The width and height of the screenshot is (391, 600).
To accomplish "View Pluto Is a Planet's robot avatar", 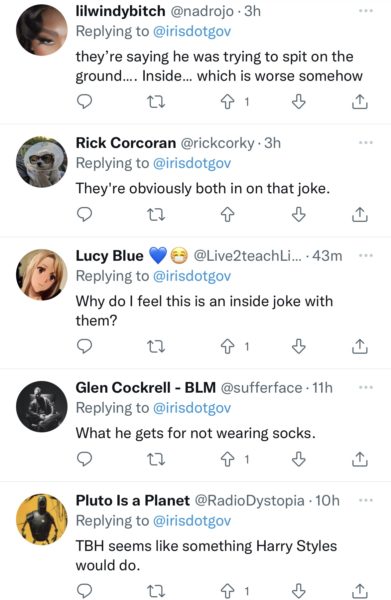I will point(42,519).
